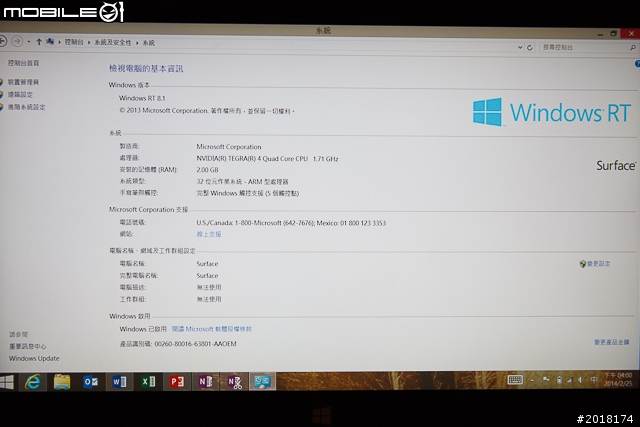Open the touch keyboard from the taskbar
The image size is (640, 427).
pos(515,380)
